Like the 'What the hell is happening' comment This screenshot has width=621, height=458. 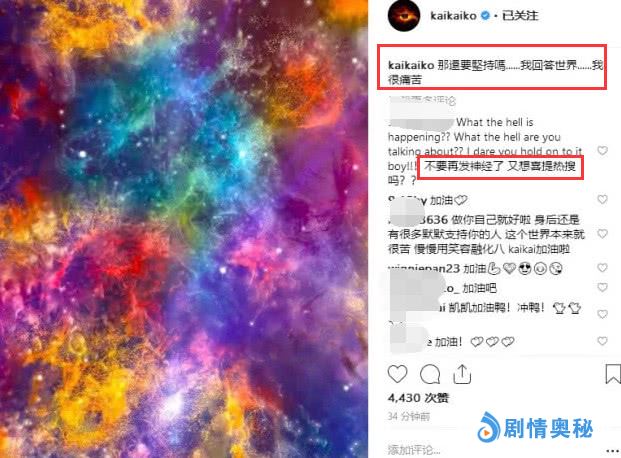(602, 151)
